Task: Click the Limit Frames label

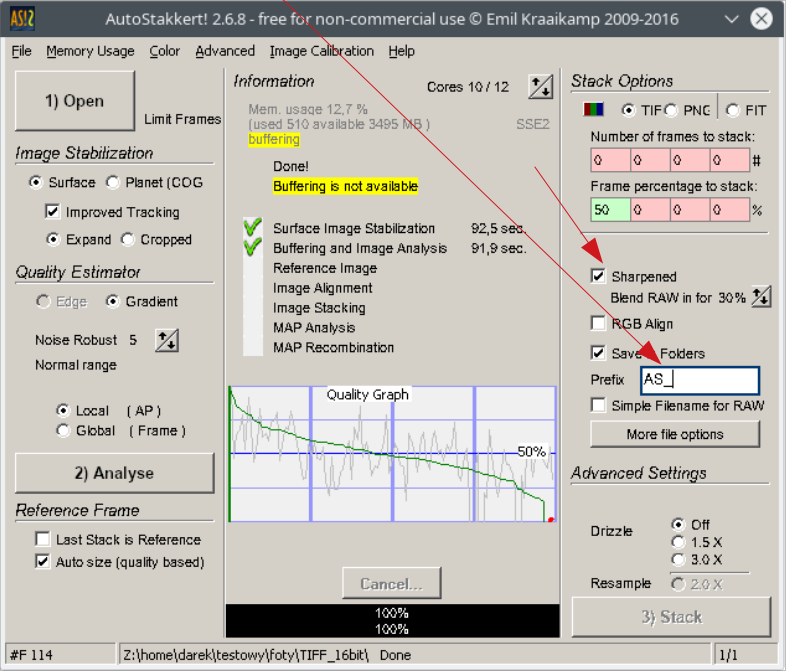Action: [182, 119]
